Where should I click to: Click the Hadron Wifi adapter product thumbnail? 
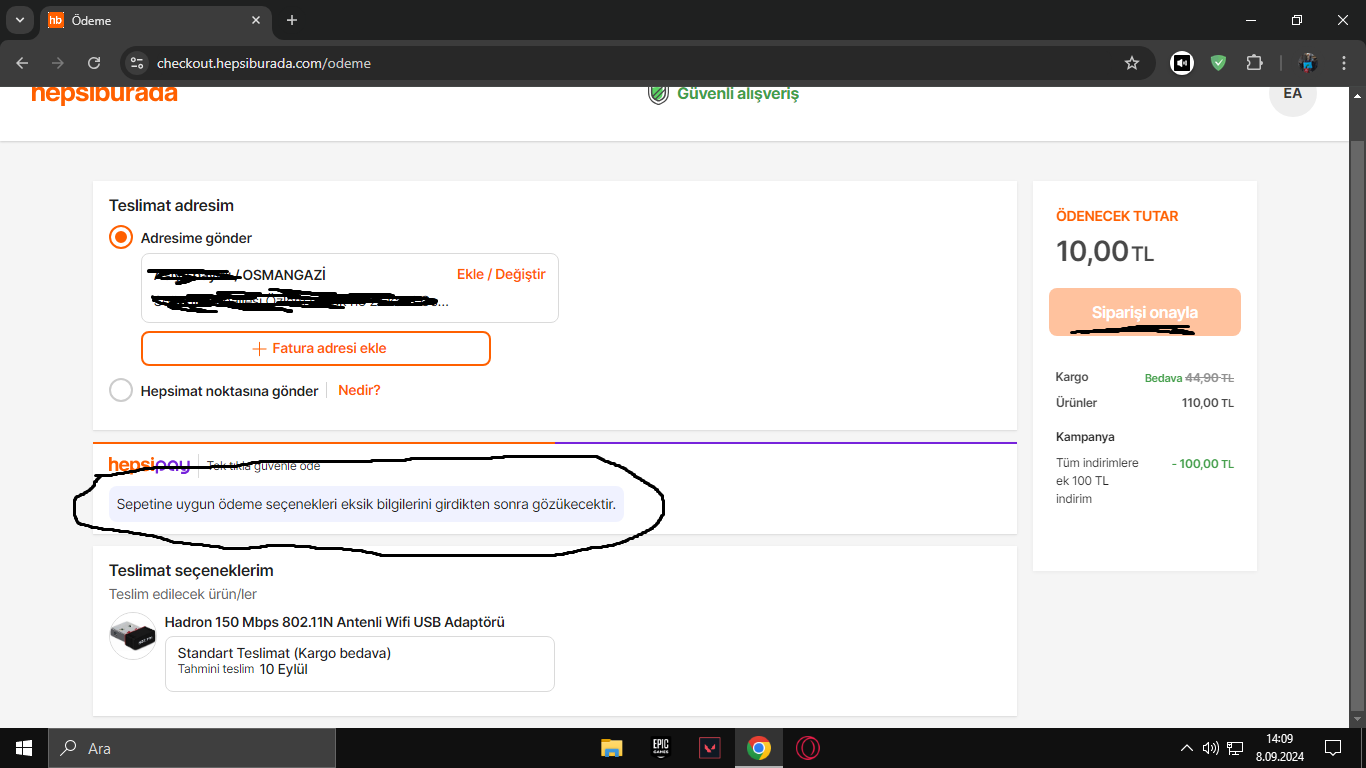[133, 636]
